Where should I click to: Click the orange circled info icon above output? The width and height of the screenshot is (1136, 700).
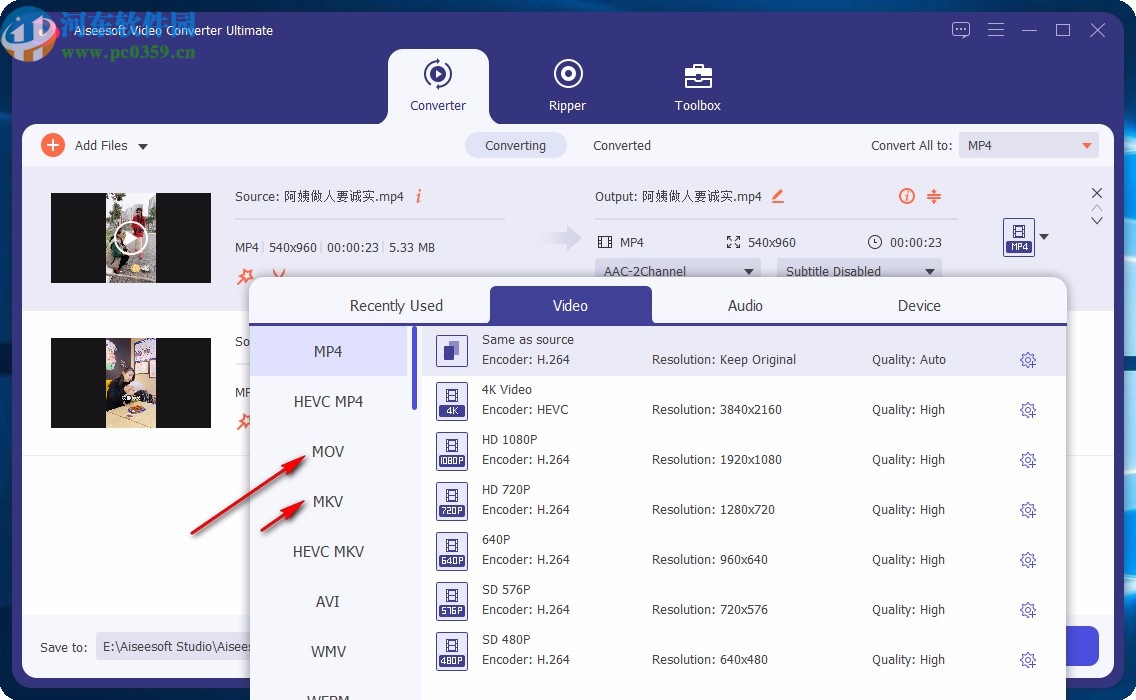[x=906, y=197]
